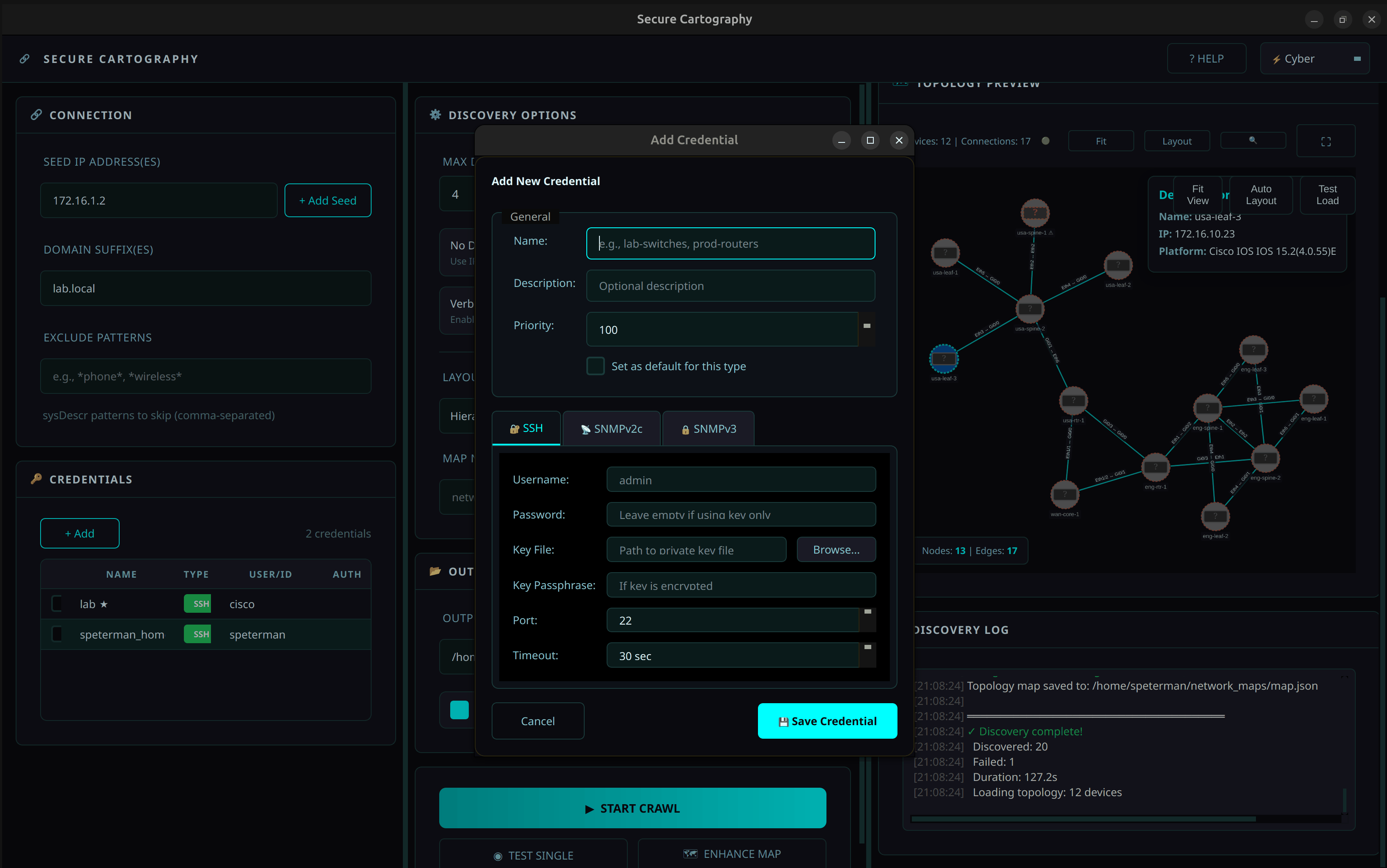Click the fullscreen expand icon in topology preview
1387x868 pixels.
1326,141
